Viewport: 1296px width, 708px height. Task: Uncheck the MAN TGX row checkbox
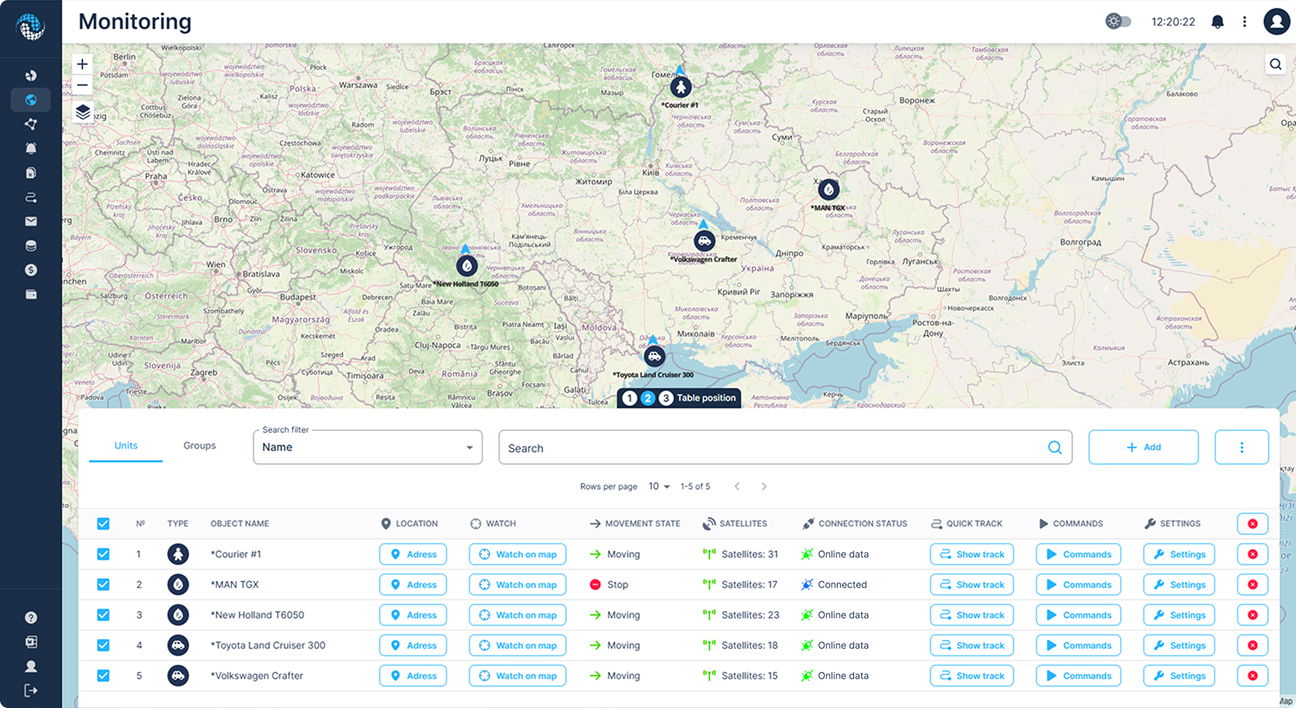[103, 585]
